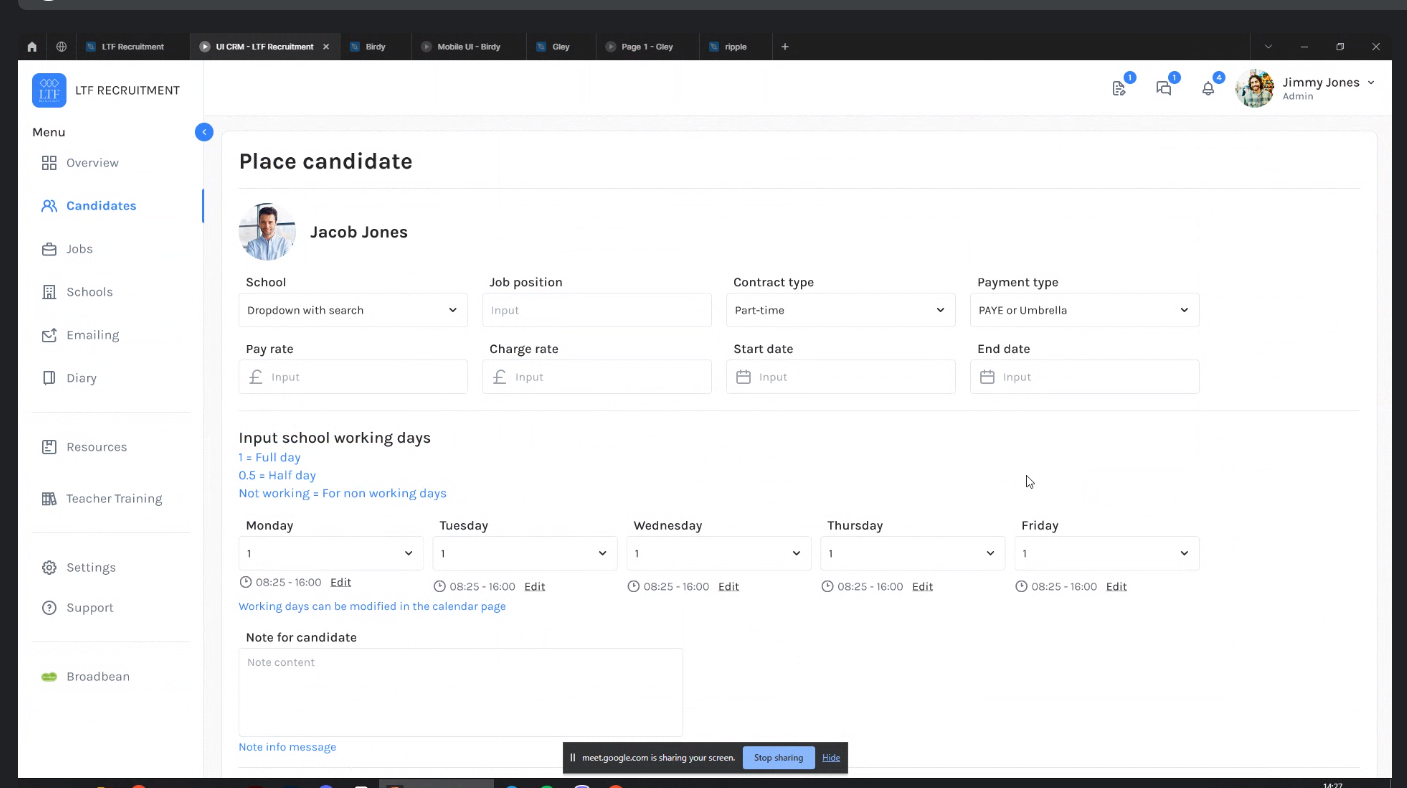
Task: Open the School dropdown with search
Action: click(x=352, y=310)
